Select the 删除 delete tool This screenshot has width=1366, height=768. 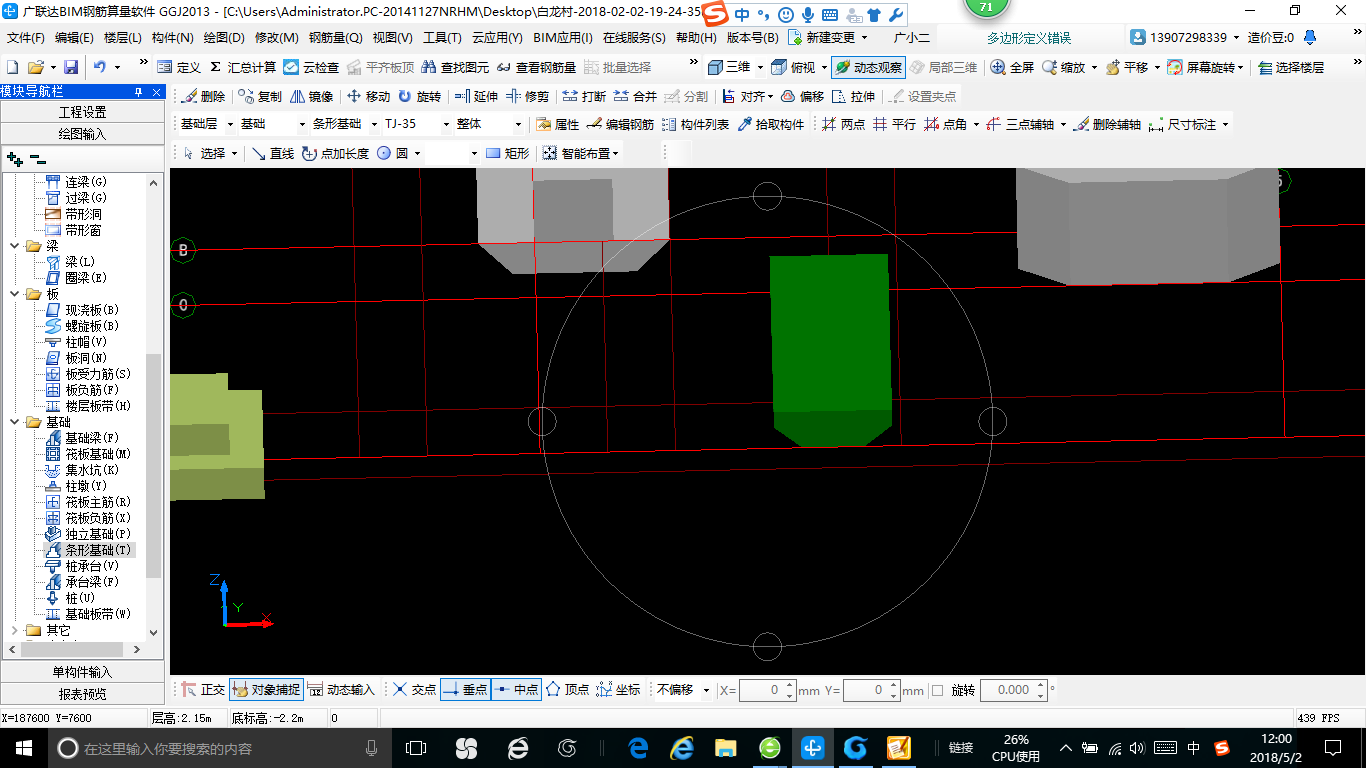tap(204, 96)
